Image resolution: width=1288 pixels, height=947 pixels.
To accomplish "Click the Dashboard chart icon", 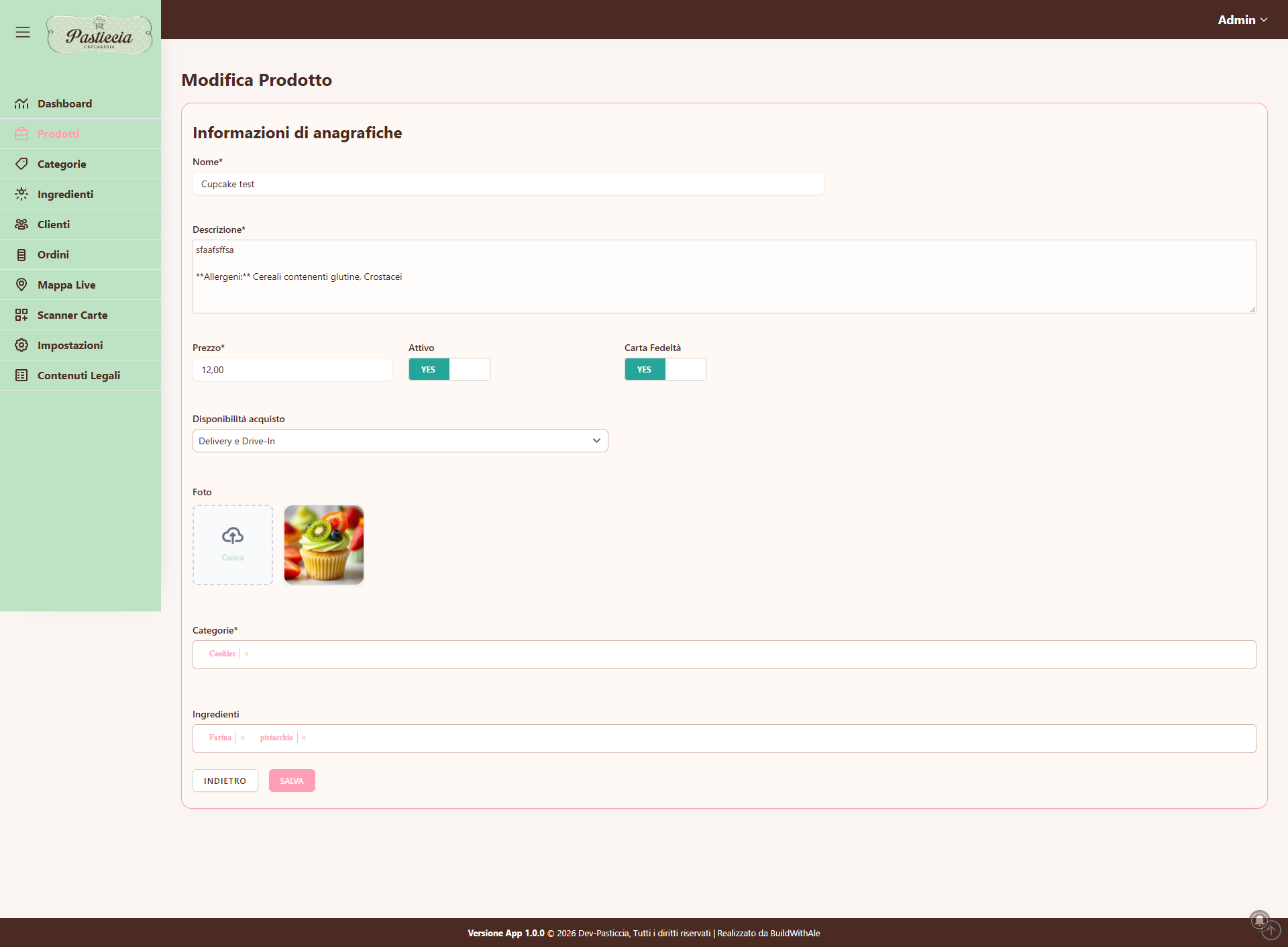I will point(21,103).
